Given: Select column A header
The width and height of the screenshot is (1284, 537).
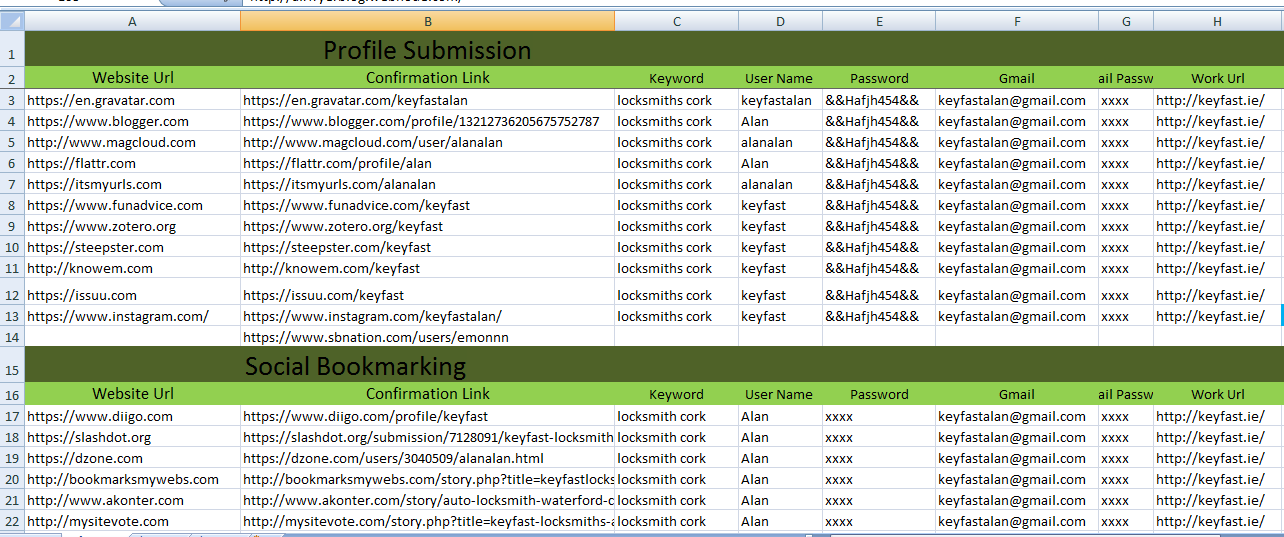Looking at the screenshot, I should click(133, 21).
